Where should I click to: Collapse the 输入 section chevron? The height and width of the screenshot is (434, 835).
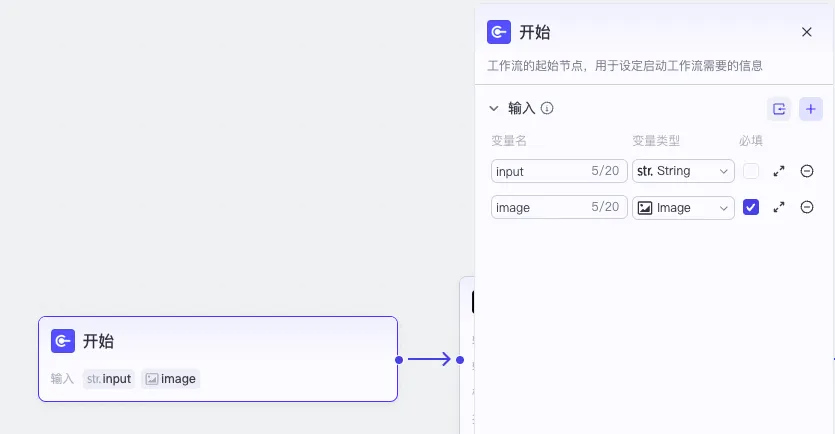click(x=494, y=109)
